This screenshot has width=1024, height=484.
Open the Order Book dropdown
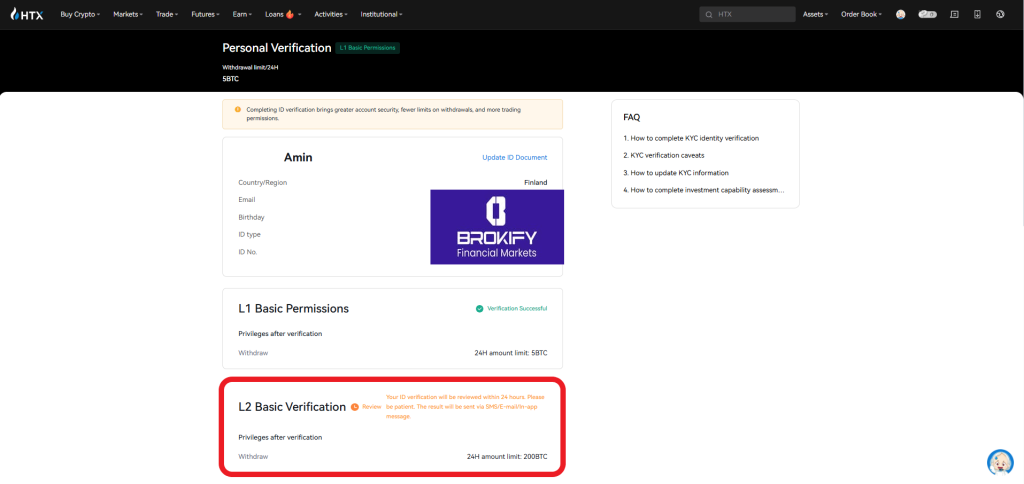(860, 14)
